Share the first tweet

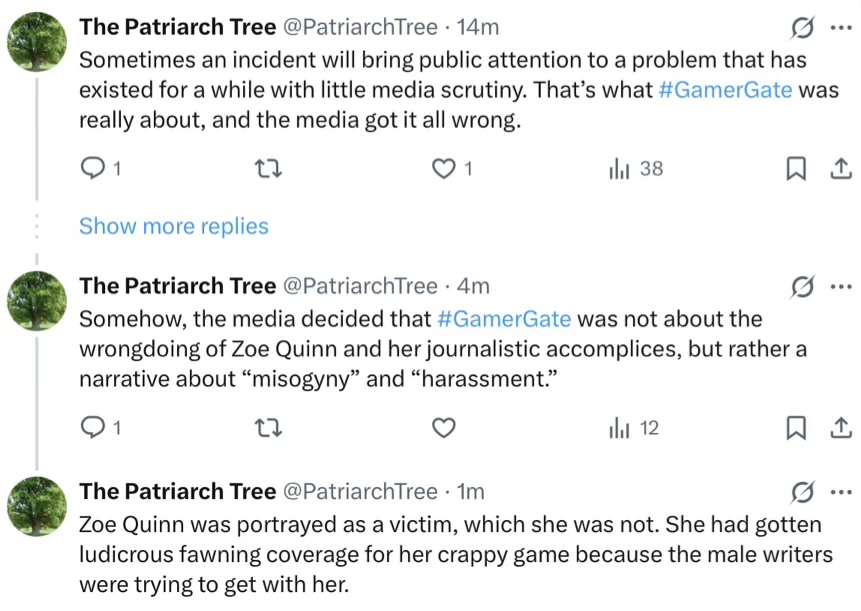[x=841, y=169]
